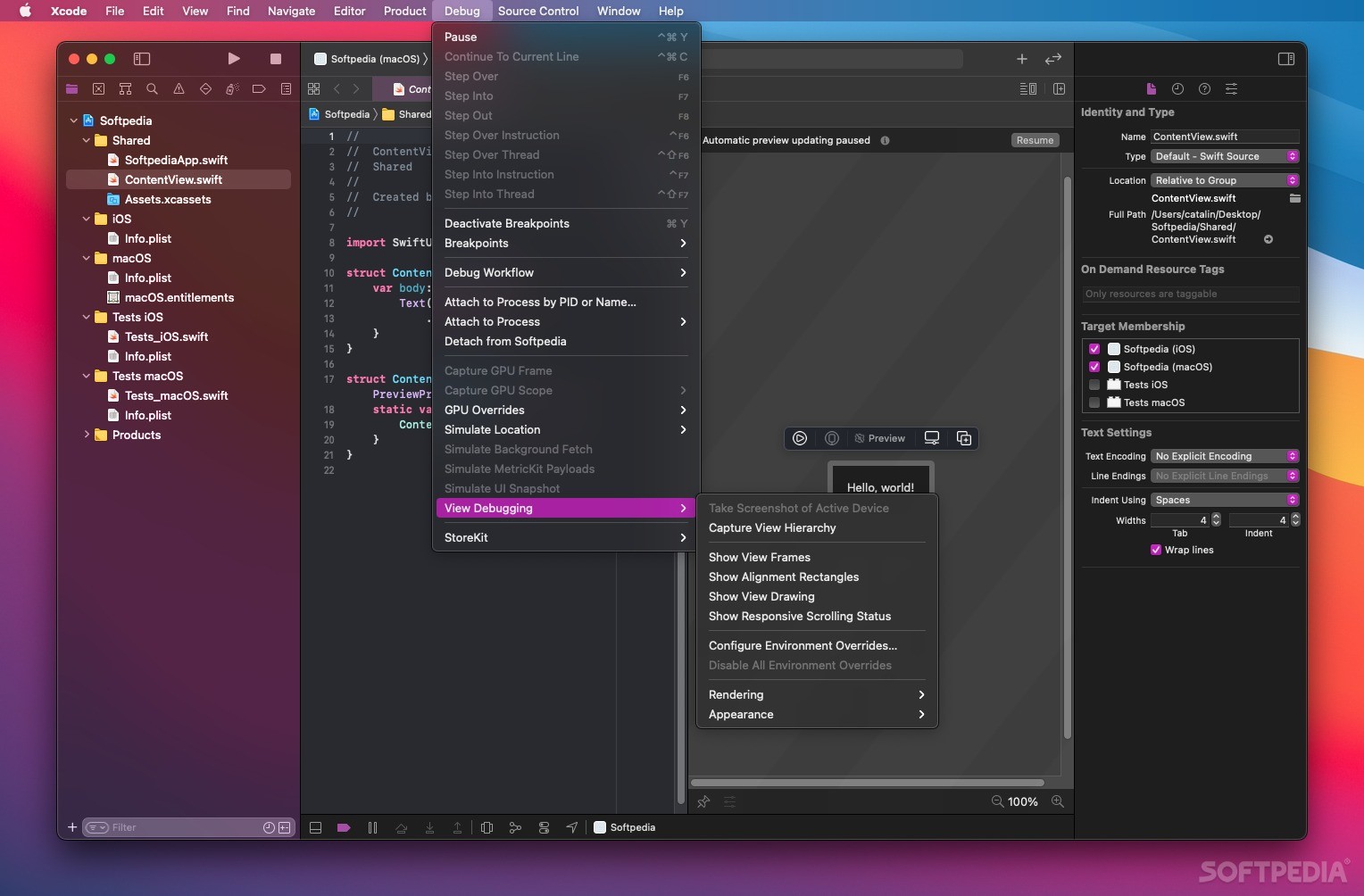Image resolution: width=1364 pixels, height=896 pixels.
Task: Collapse the macOS folder
Action: pyautogui.click(x=87, y=258)
